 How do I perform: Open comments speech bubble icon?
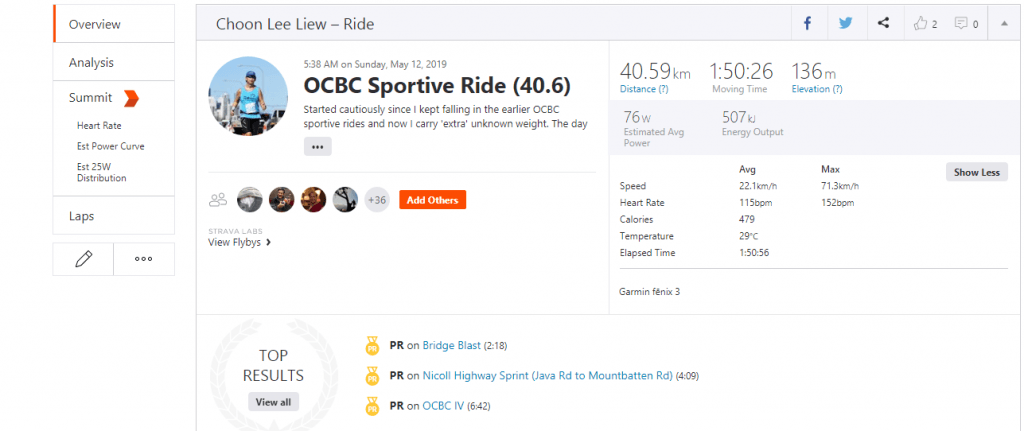click(x=961, y=24)
